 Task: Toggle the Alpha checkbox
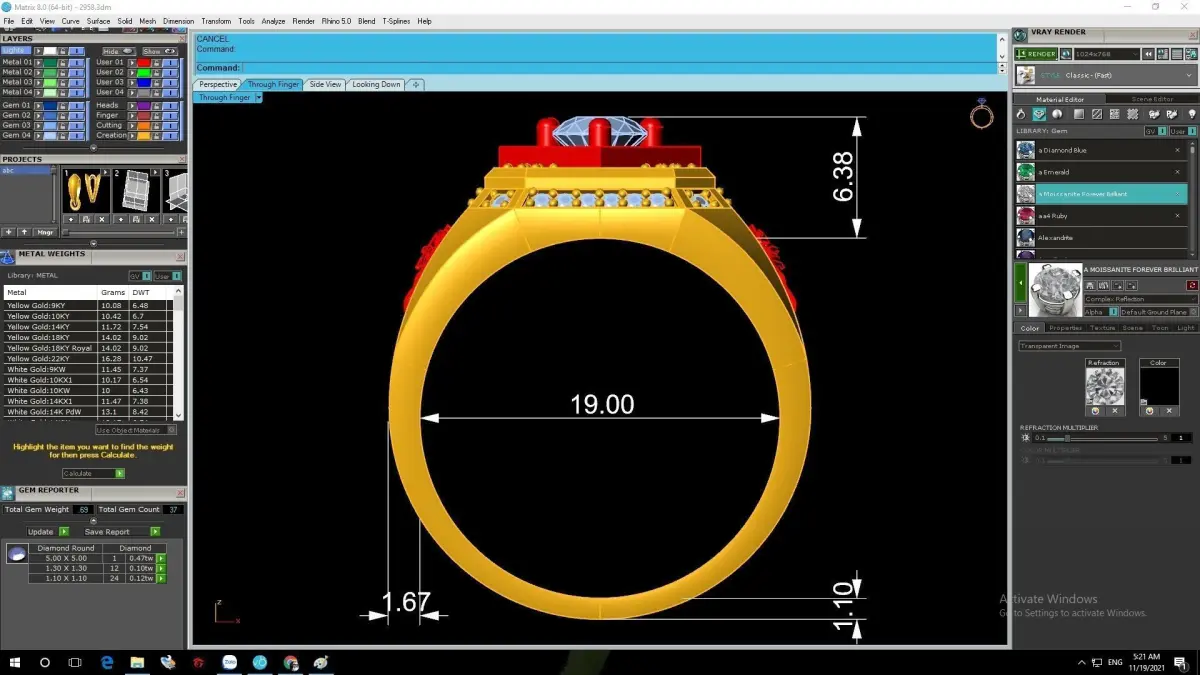[x=1113, y=312]
